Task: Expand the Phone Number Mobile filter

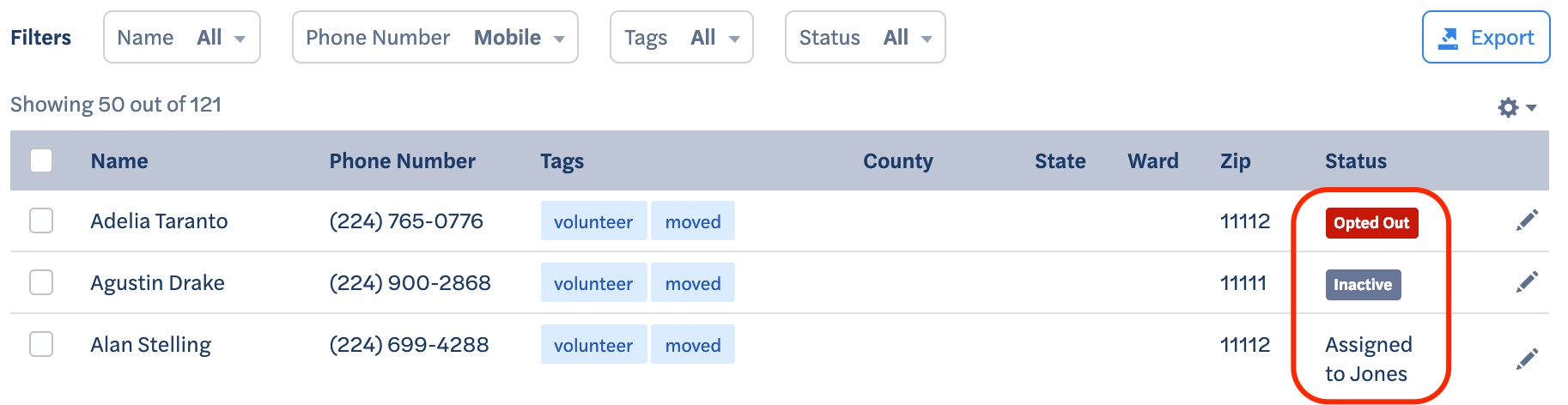Action: (435, 37)
